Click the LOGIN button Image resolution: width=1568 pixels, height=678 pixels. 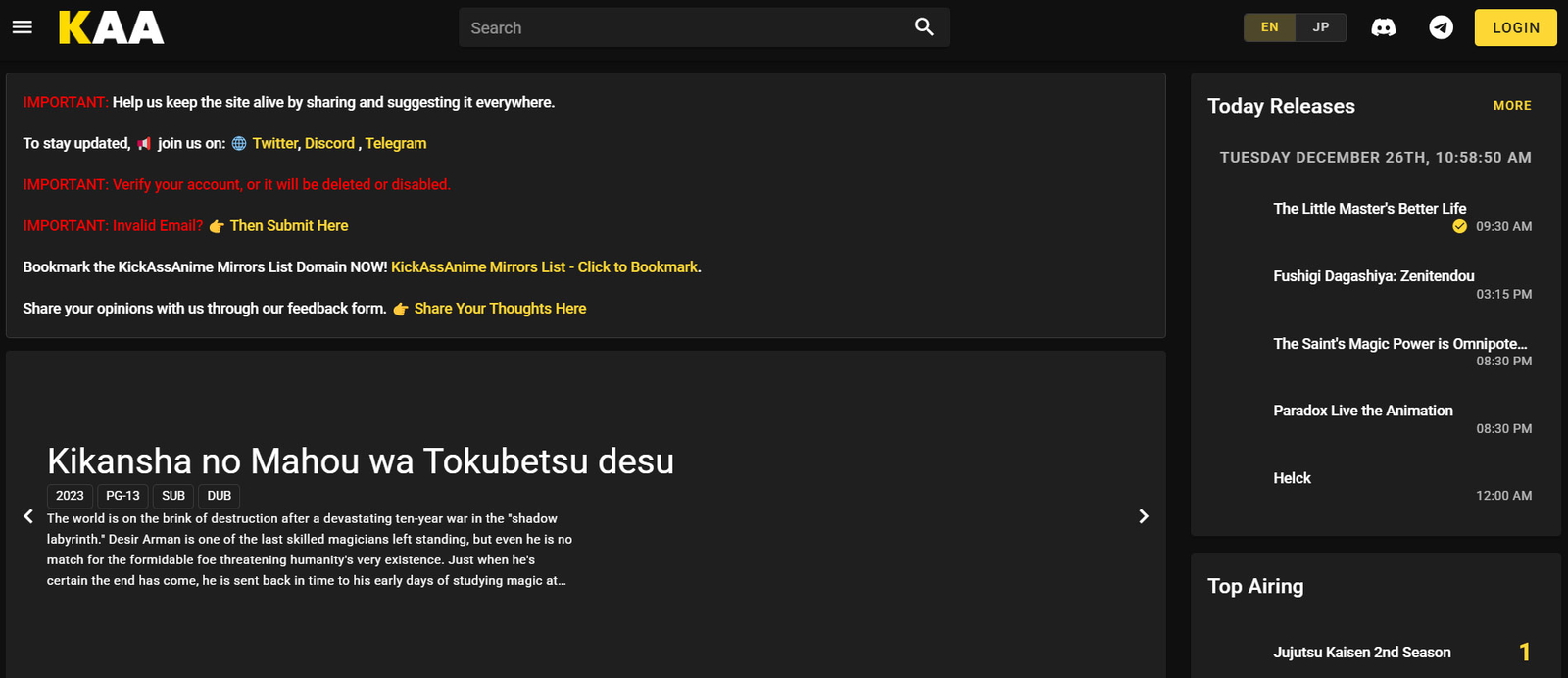(1515, 27)
